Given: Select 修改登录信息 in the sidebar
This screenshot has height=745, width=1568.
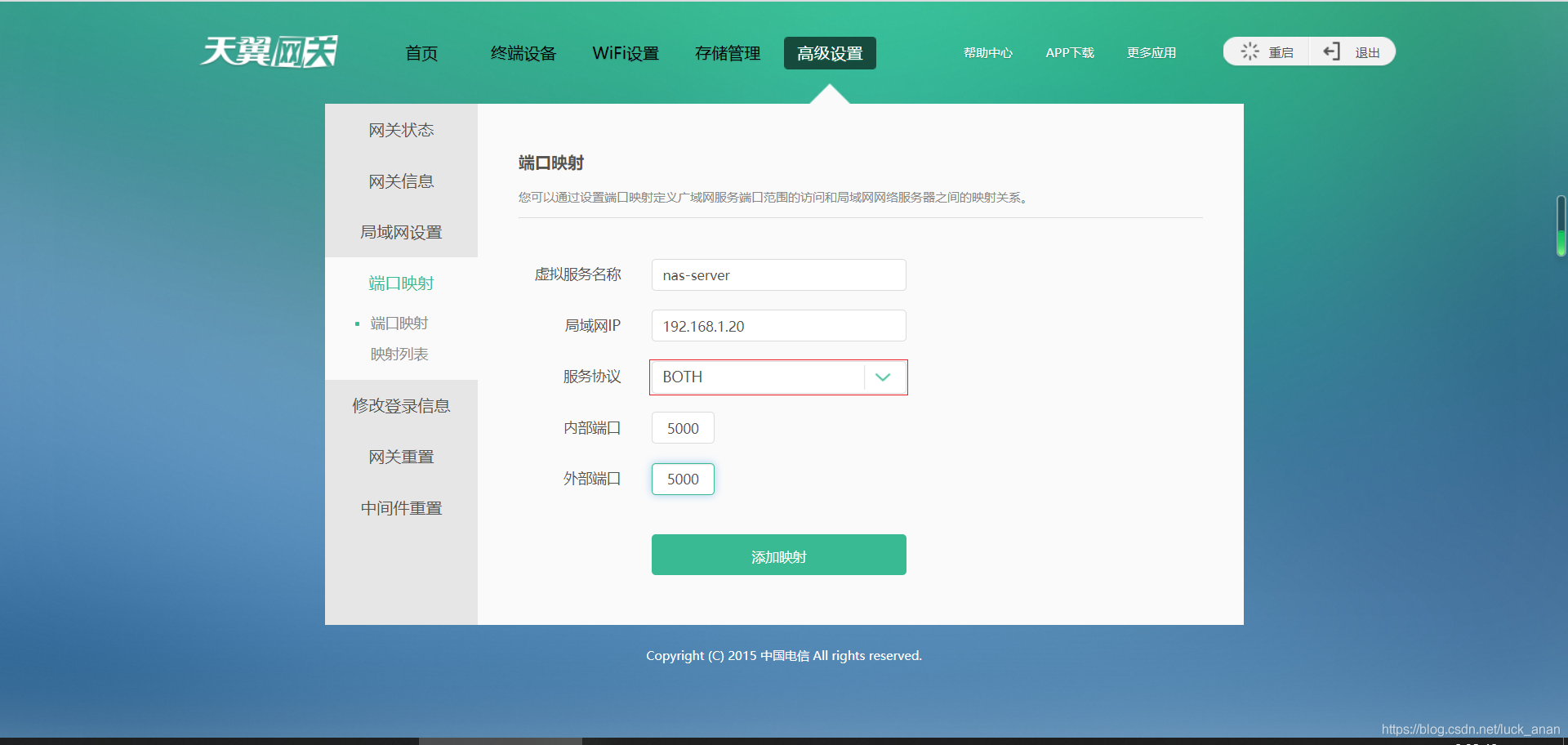Looking at the screenshot, I should [x=401, y=404].
